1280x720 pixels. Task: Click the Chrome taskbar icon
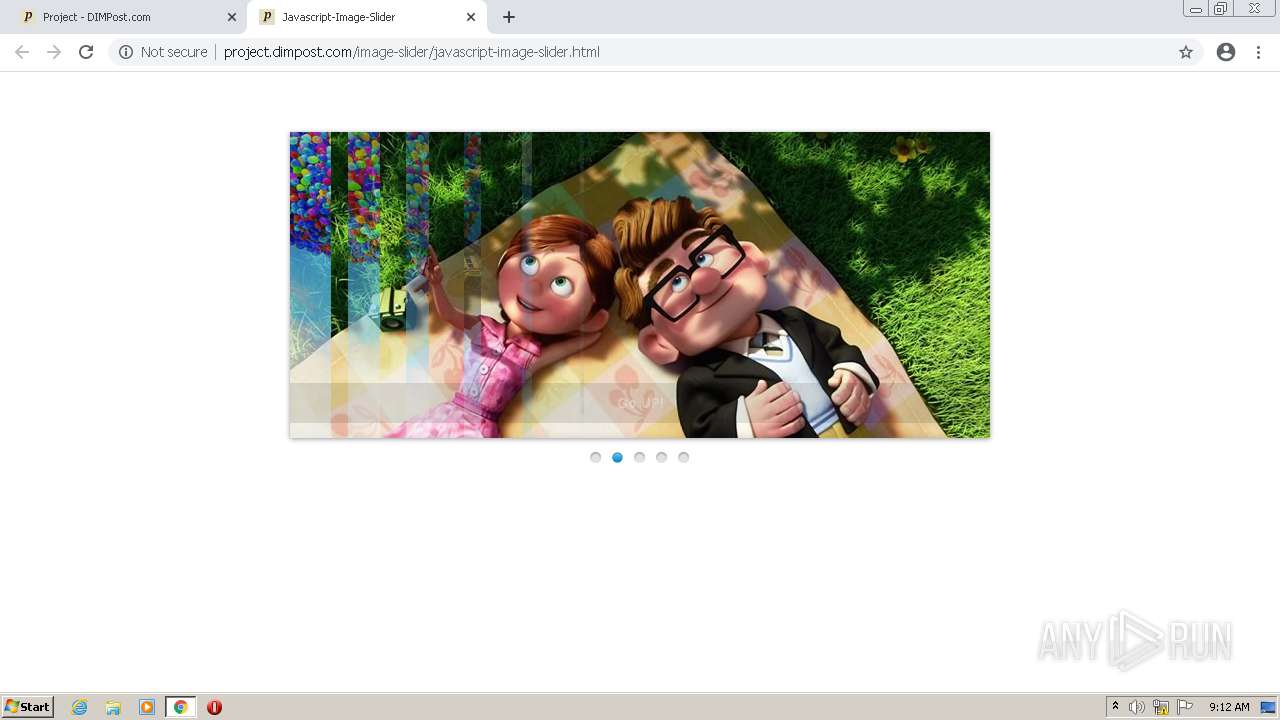[x=180, y=707]
